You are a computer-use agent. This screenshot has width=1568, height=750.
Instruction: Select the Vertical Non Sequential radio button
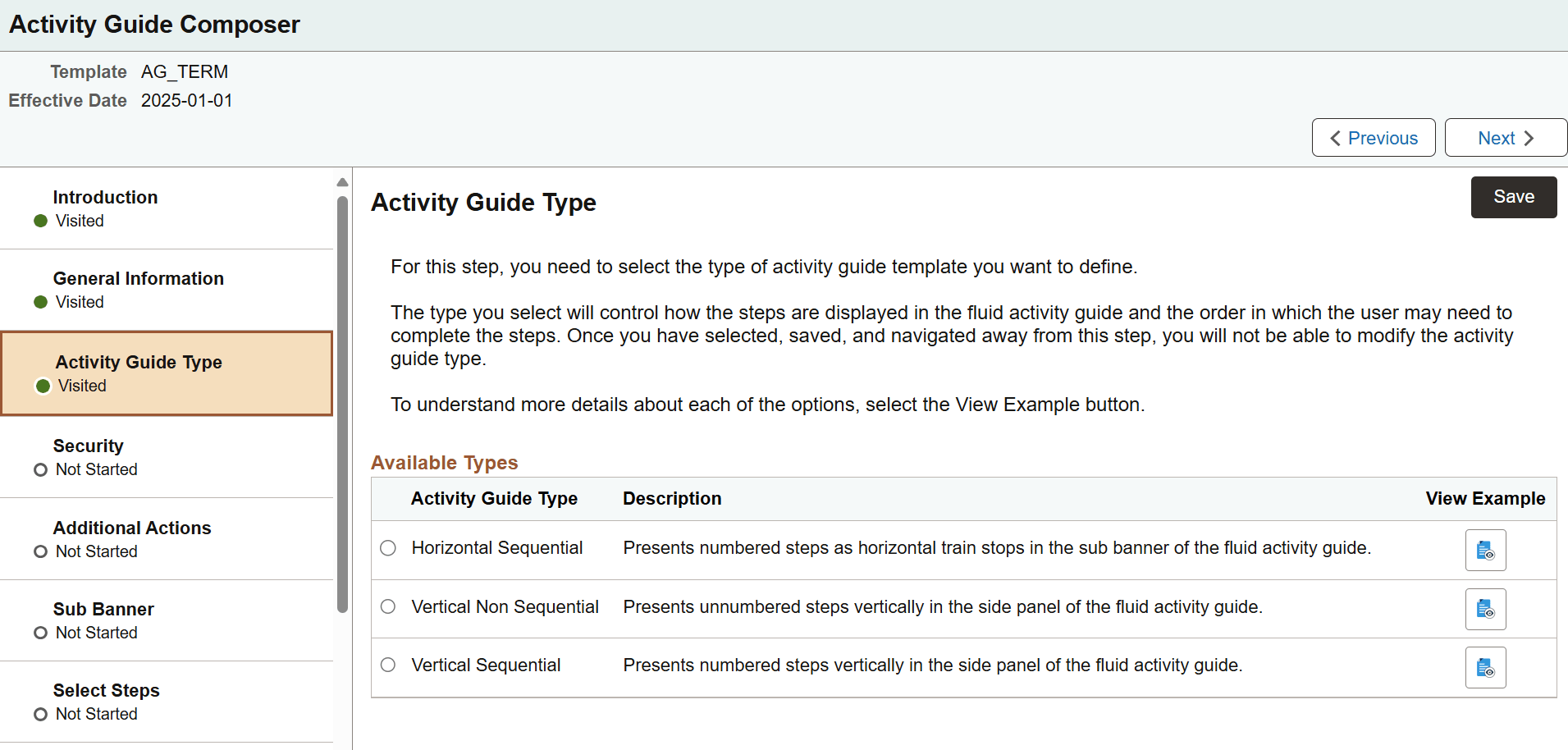click(388, 606)
